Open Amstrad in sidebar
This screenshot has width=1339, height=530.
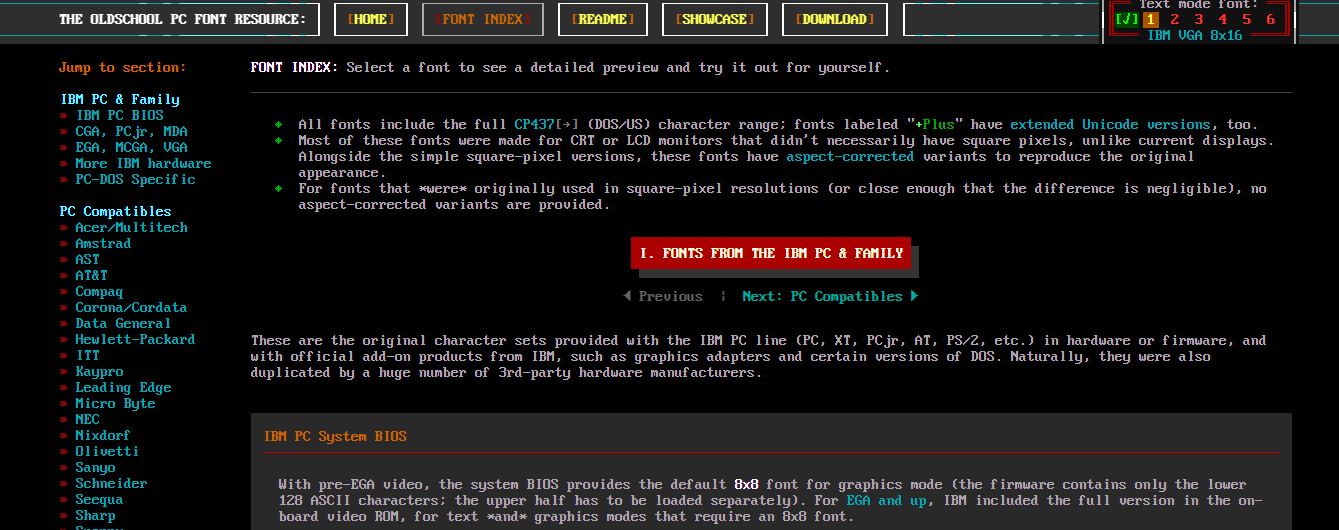(103, 243)
